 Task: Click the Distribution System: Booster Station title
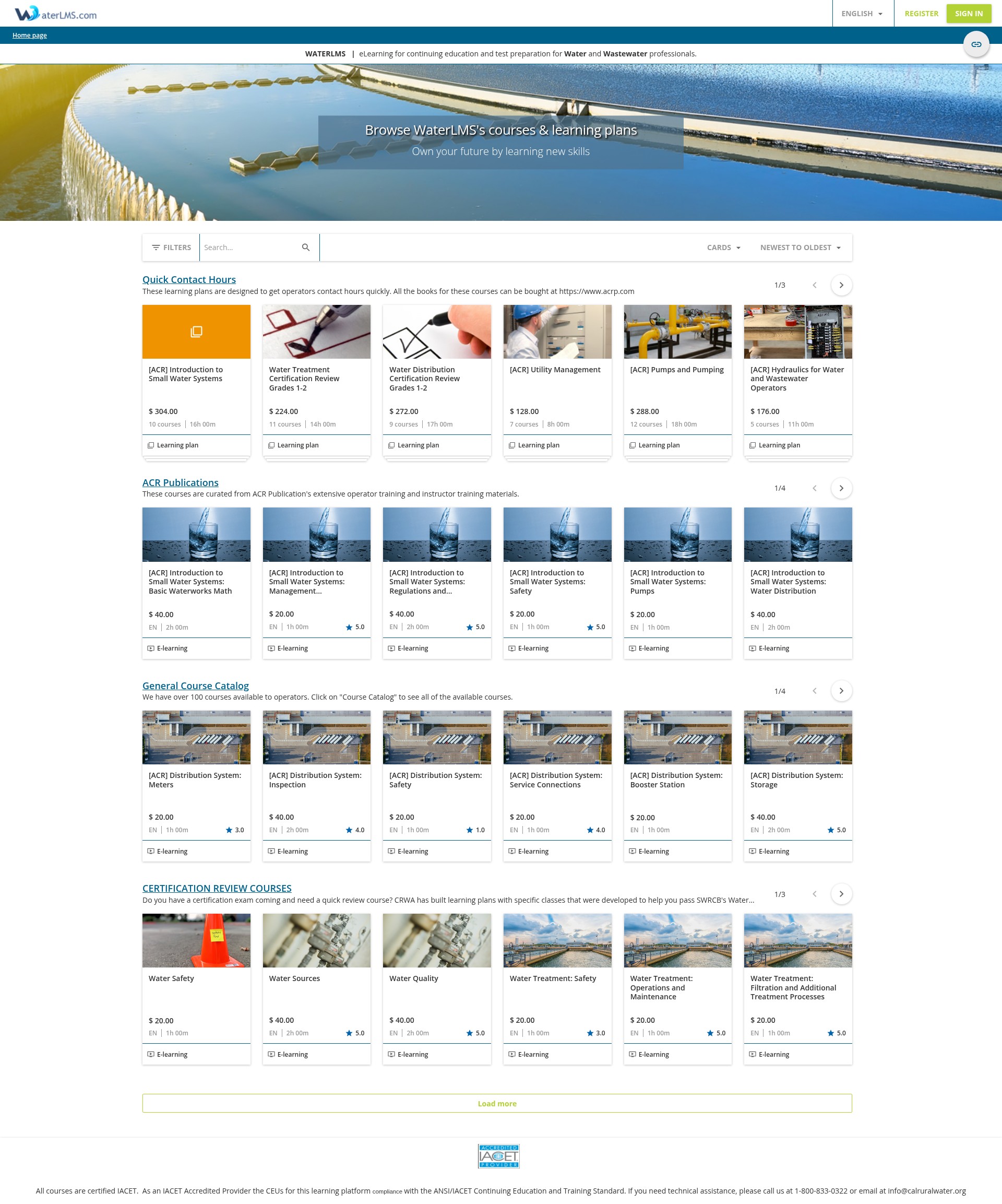click(676, 780)
